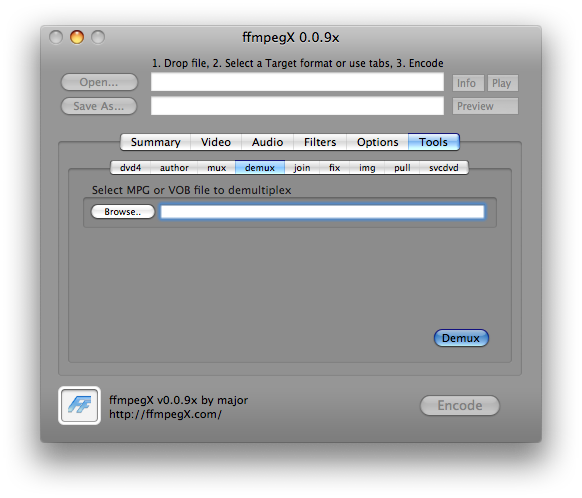This screenshot has height=498, width=582.
Task: Select the demux subtab
Action: tap(260, 168)
